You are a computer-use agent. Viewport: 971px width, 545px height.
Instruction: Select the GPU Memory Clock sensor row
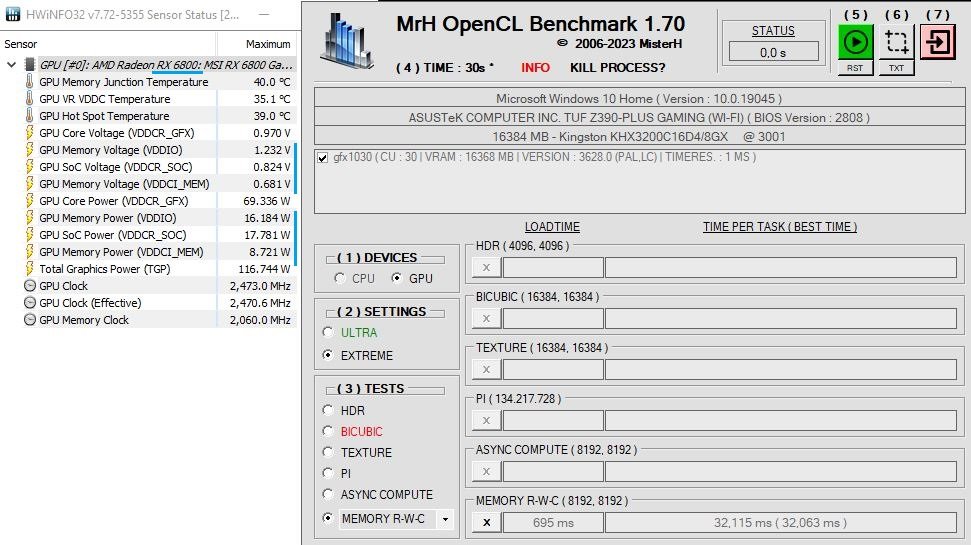(x=160, y=320)
